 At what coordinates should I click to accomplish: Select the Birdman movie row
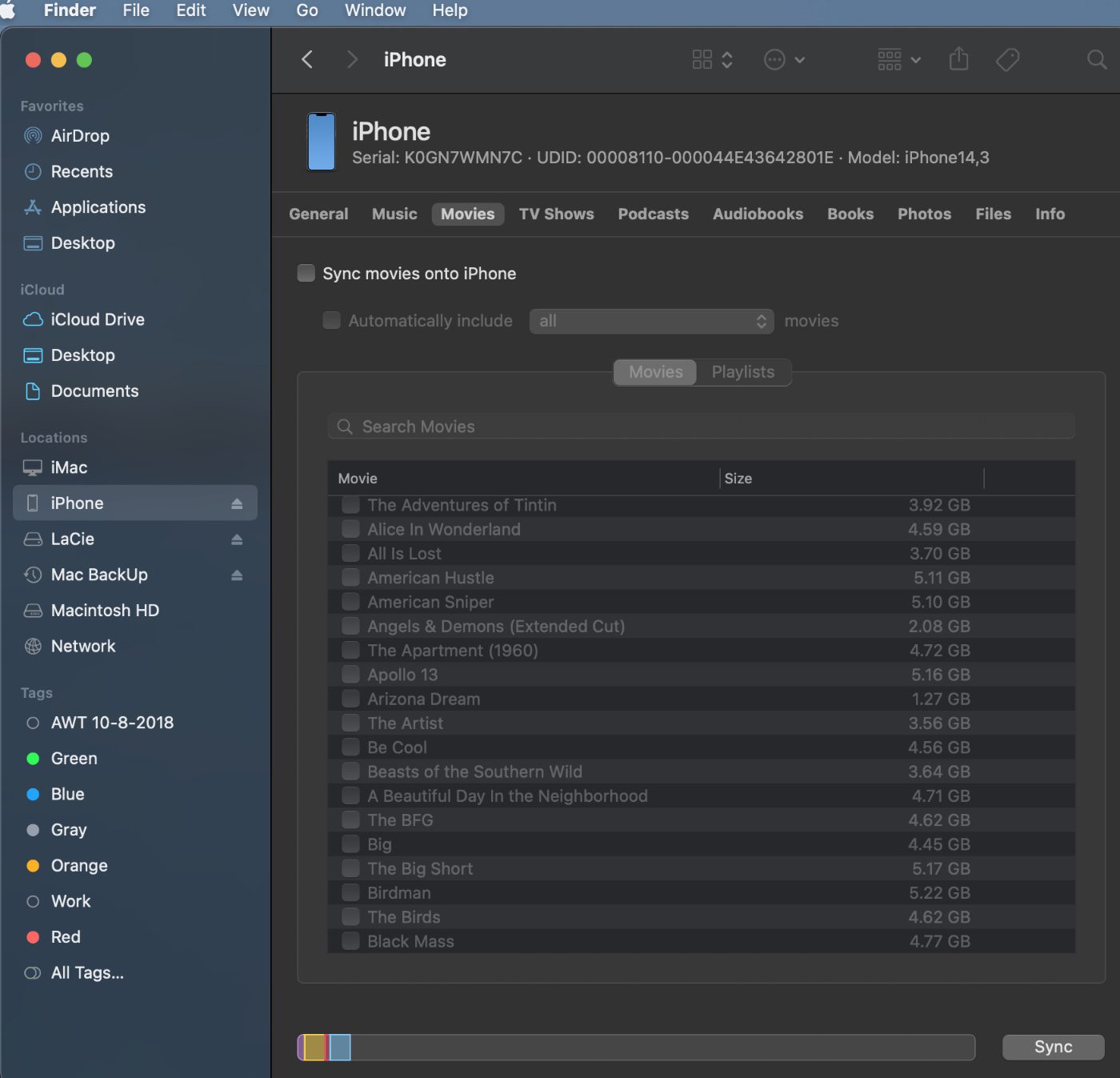click(701, 893)
